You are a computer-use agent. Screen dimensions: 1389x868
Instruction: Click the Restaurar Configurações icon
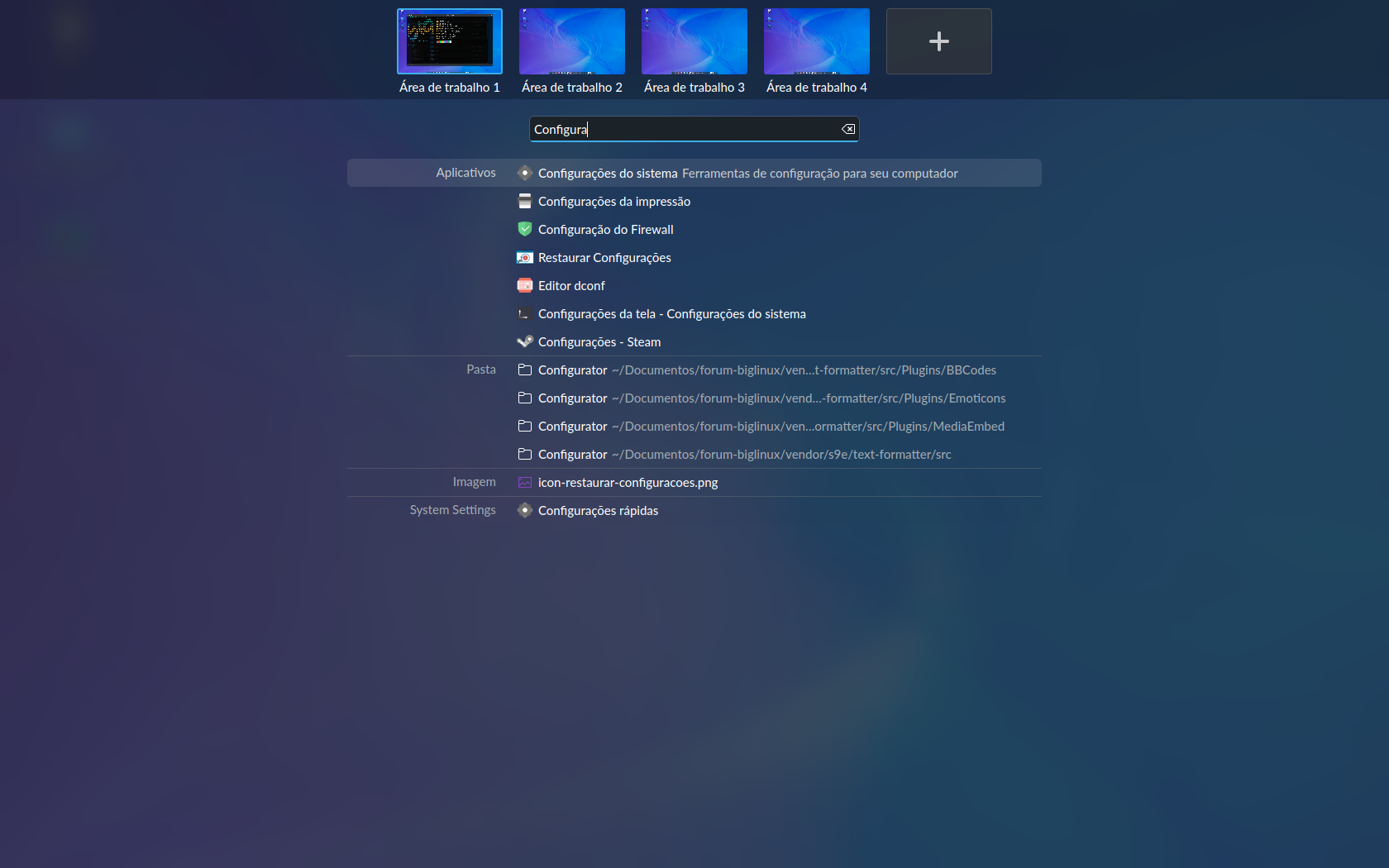525,257
